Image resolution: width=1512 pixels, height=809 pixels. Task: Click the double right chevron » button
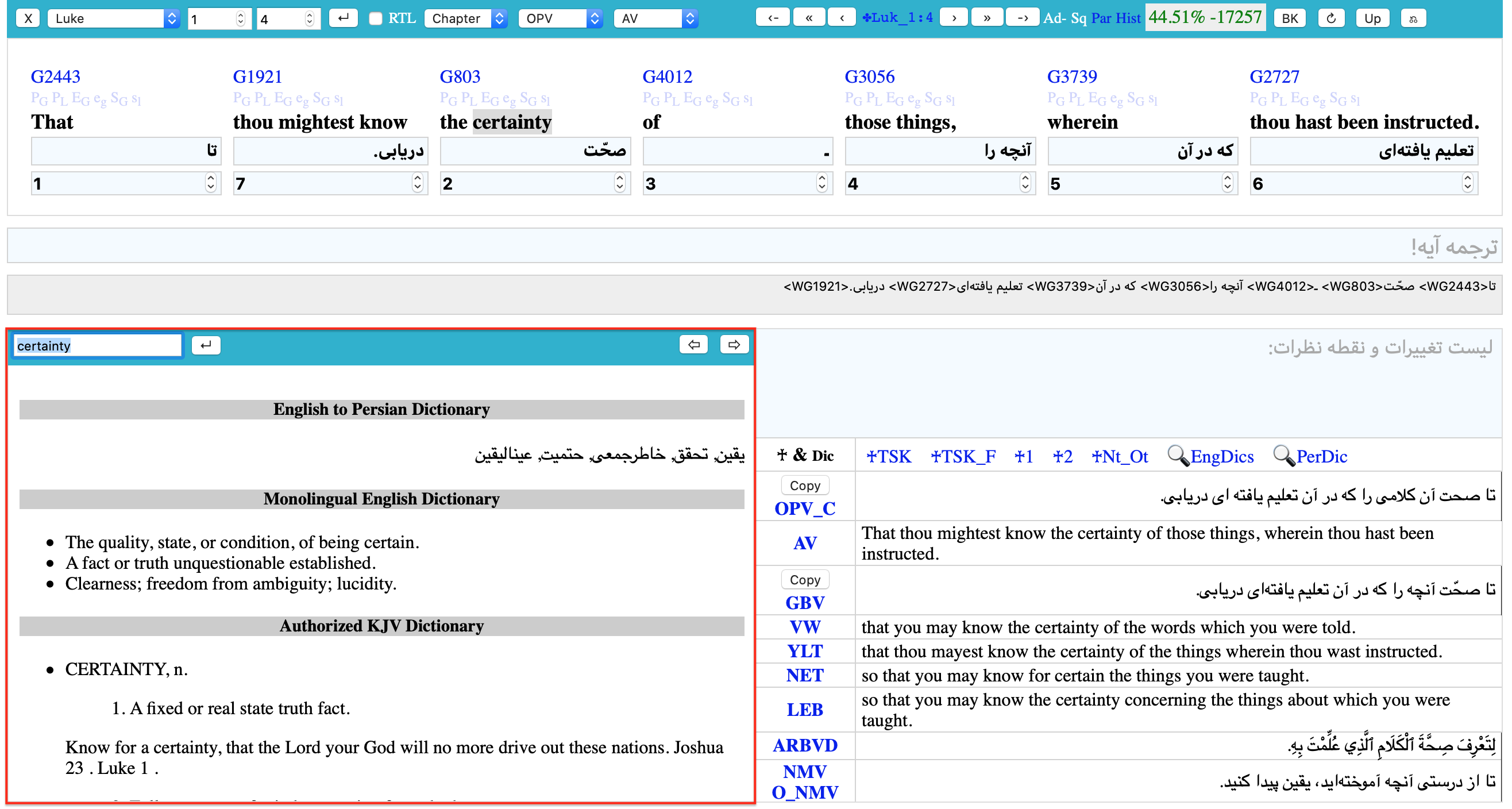click(988, 18)
